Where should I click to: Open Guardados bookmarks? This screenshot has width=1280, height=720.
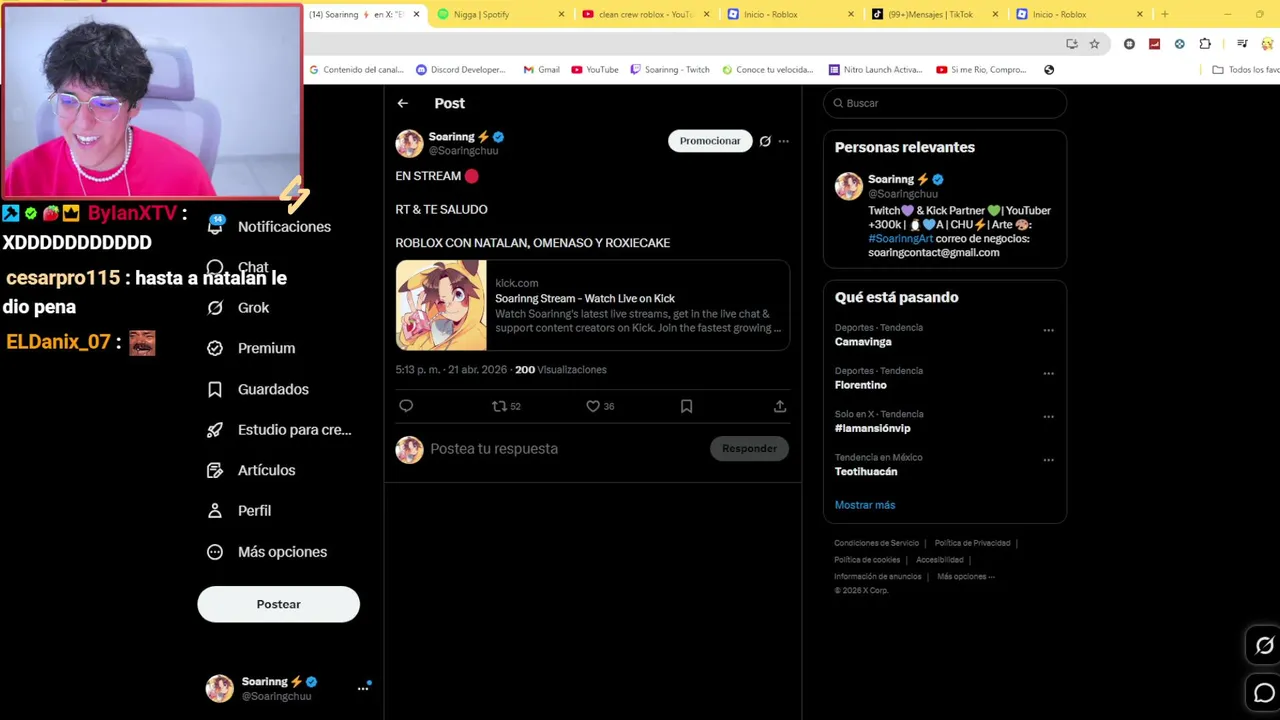pos(258,389)
